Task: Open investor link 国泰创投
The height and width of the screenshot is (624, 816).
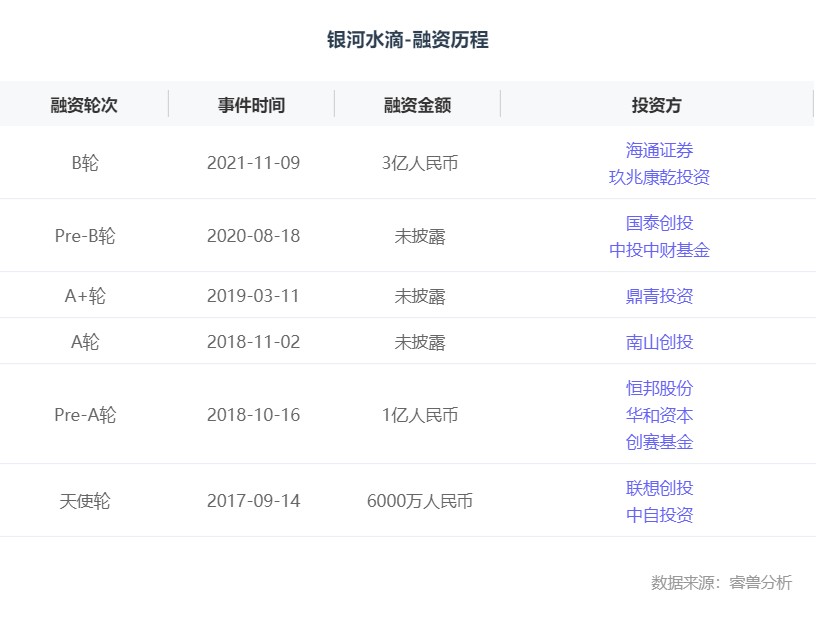Action: tap(659, 223)
